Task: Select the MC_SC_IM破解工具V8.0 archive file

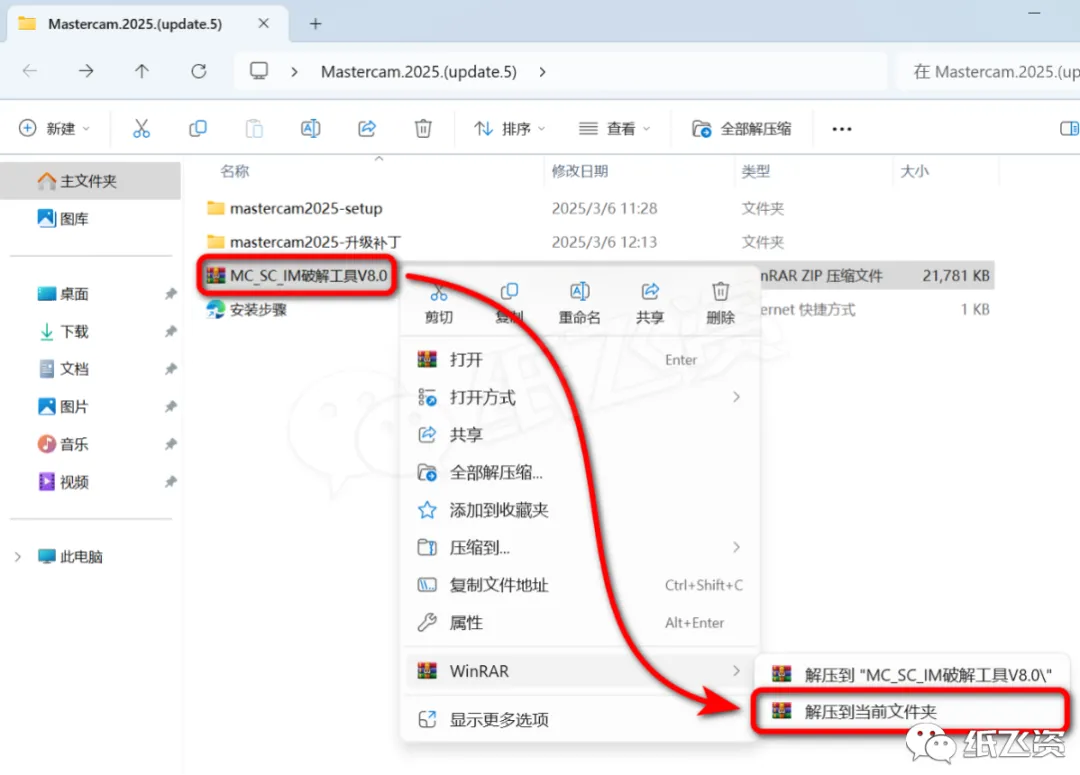Action: click(x=297, y=276)
